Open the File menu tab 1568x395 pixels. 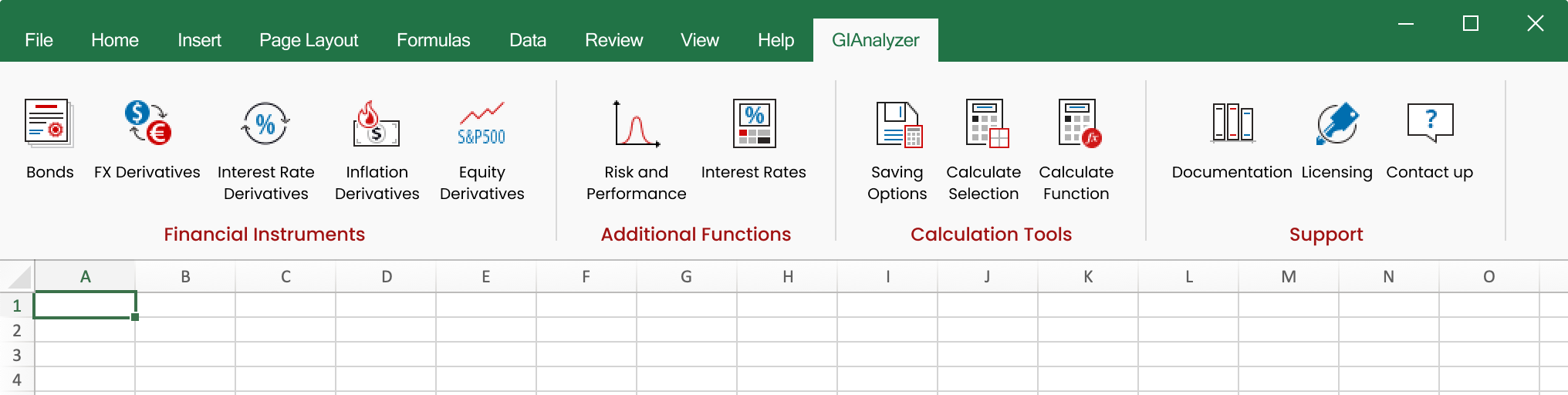pos(39,40)
